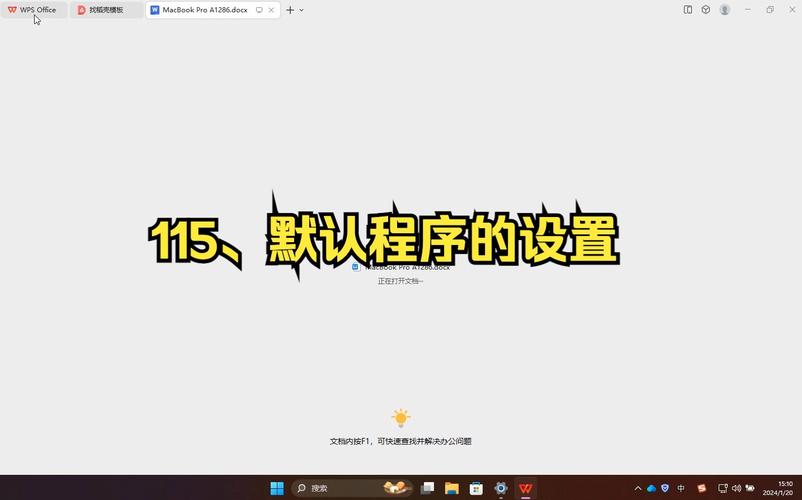Open the 找稻壳模板 tab
This screenshot has height=500, width=802.
click(x=106, y=10)
